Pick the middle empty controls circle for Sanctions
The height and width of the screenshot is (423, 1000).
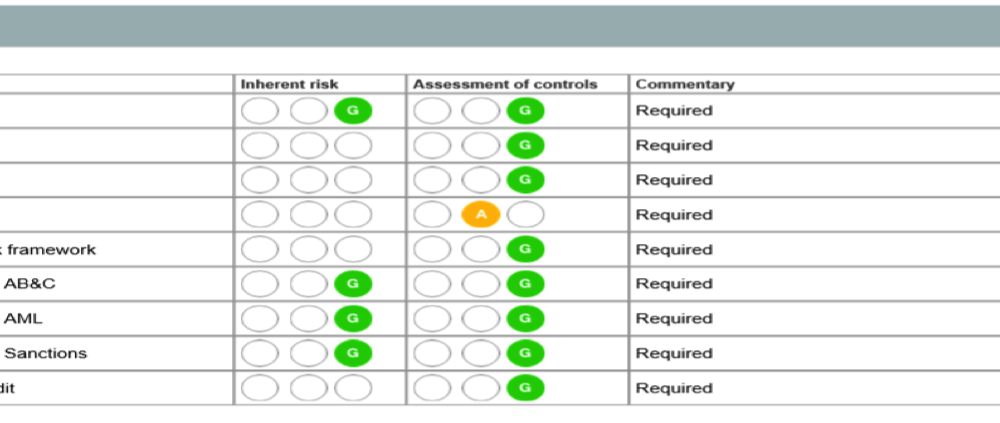481,353
